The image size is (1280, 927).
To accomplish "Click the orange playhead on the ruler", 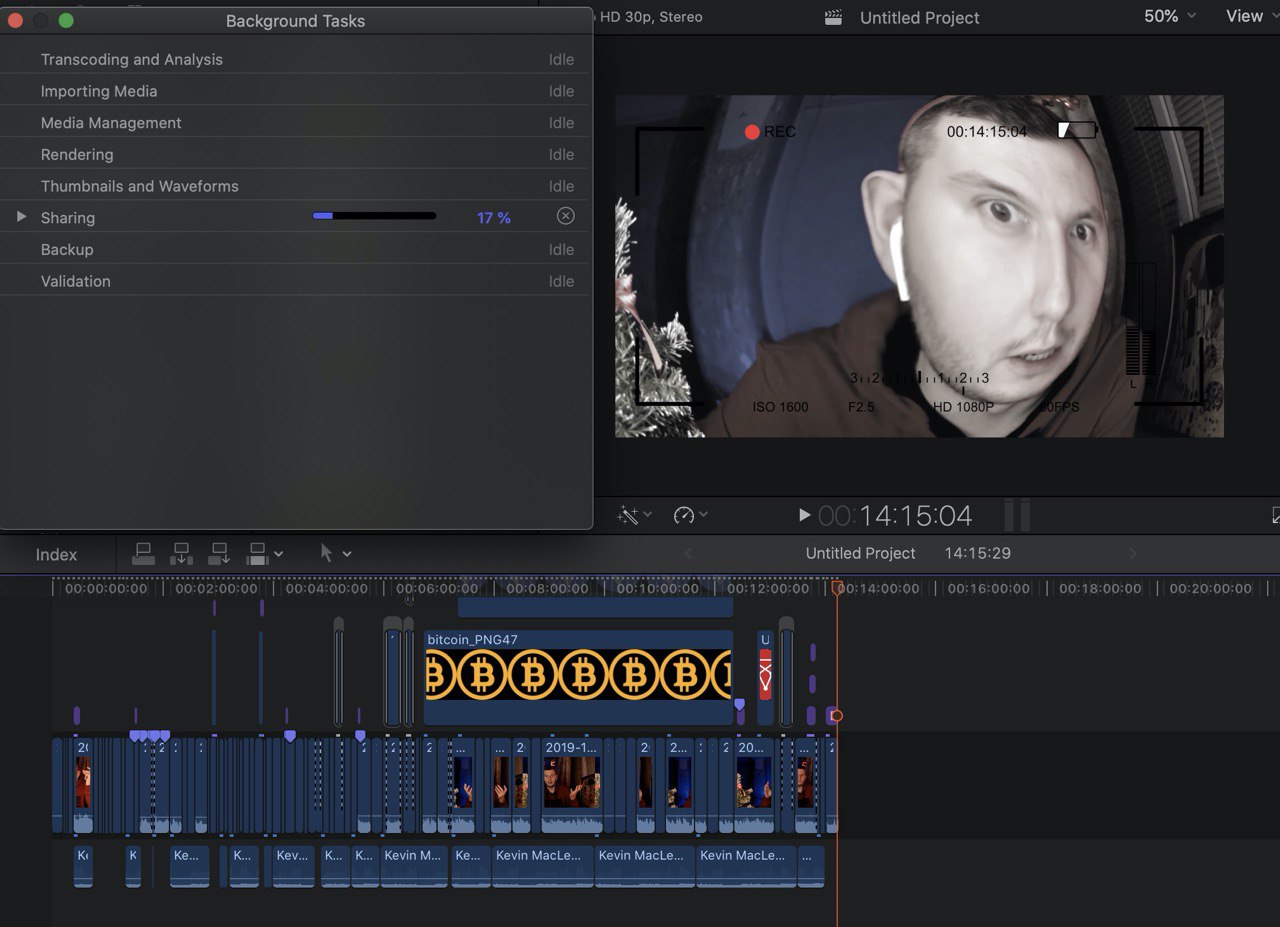I will tap(837, 588).
